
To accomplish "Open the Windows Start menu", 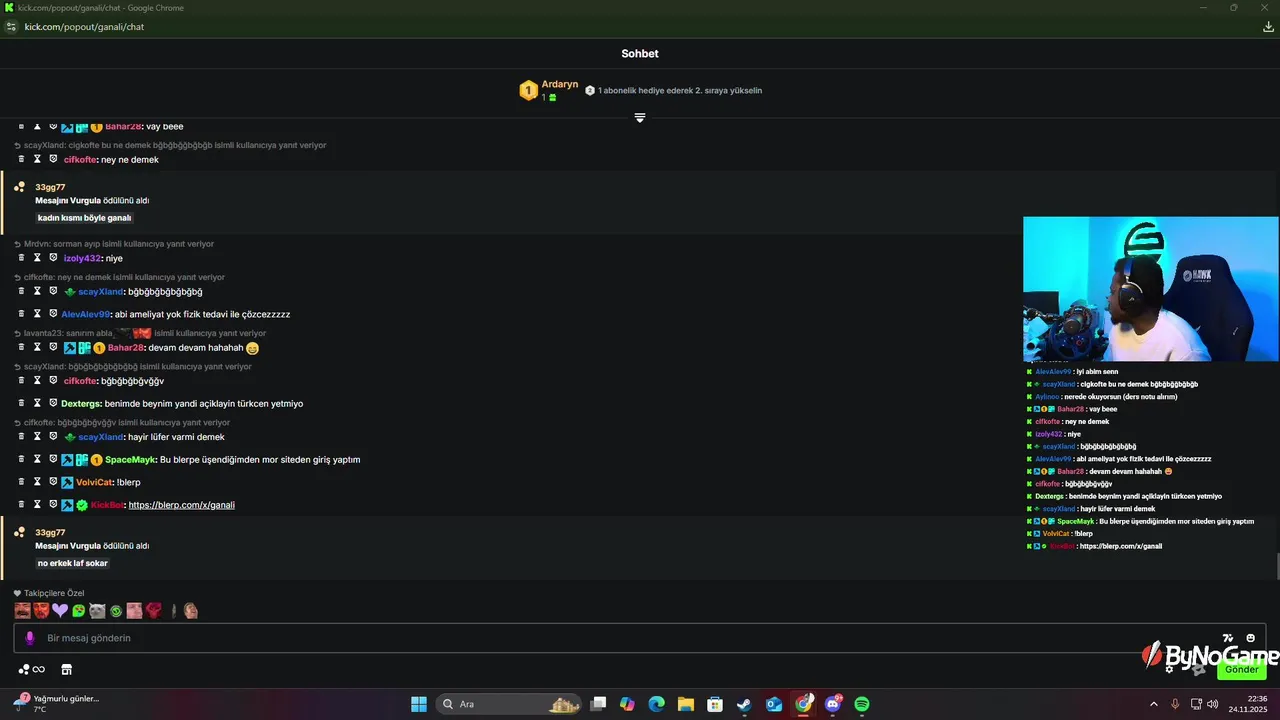I will click(x=419, y=704).
